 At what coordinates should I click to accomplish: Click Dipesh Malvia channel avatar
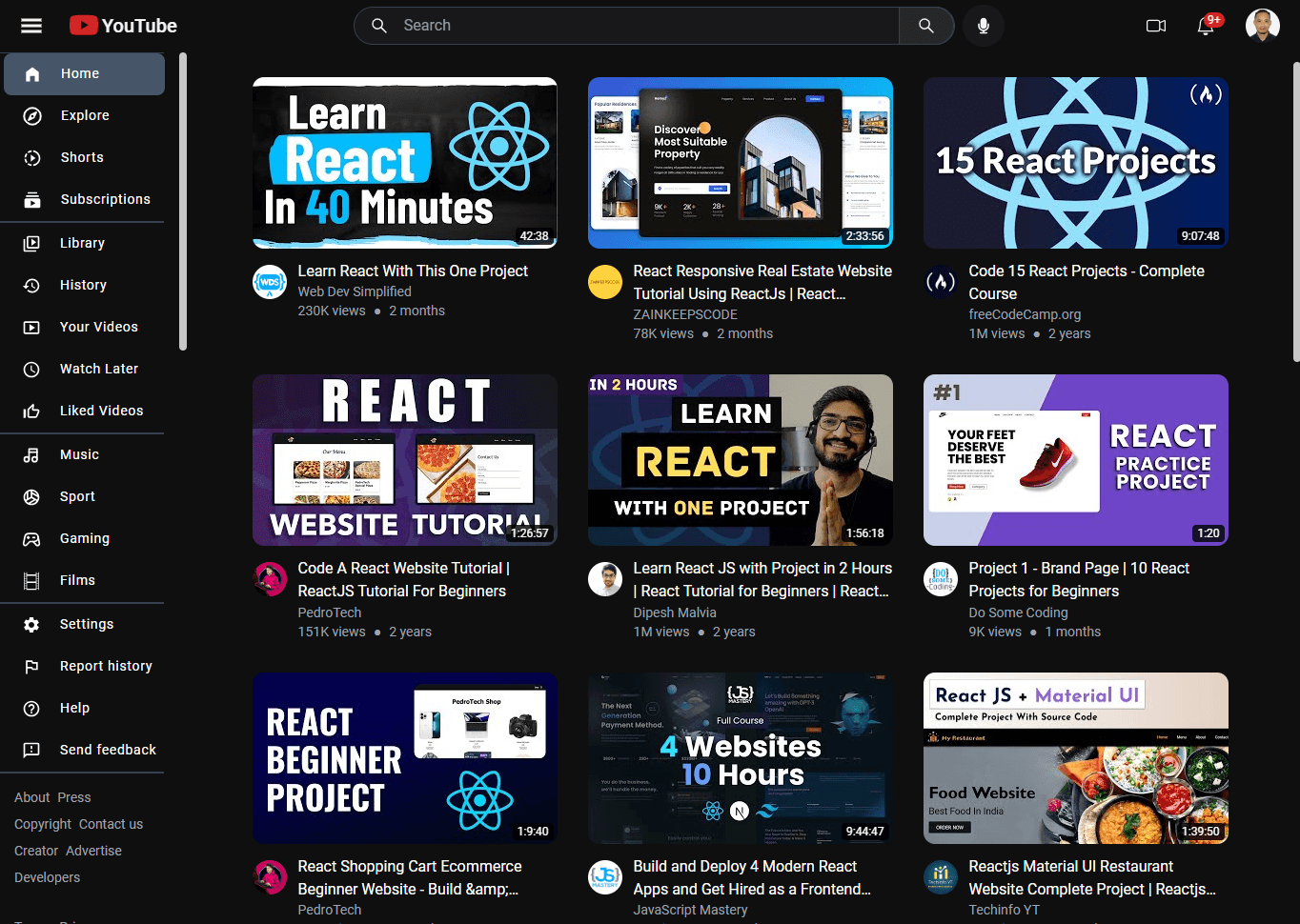coord(605,579)
